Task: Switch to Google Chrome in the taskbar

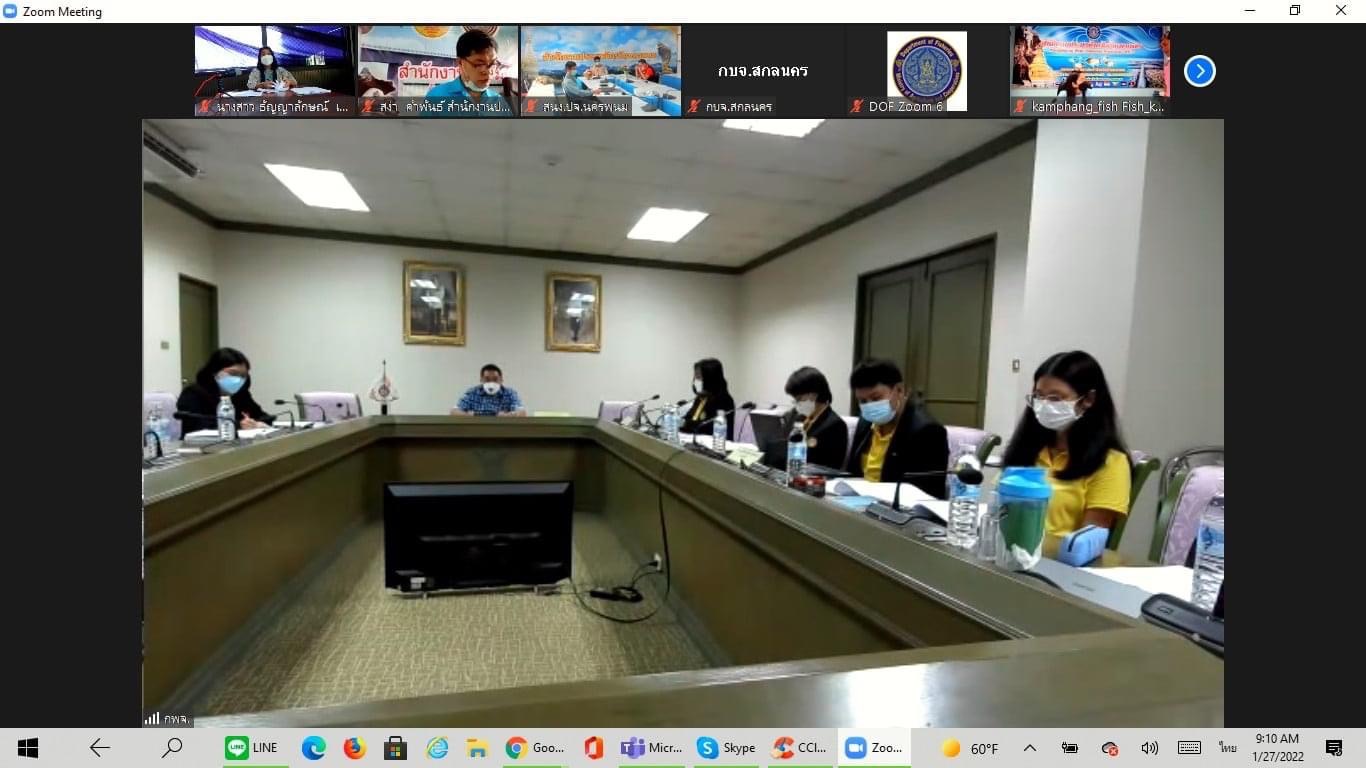Action: click(x=536, y=748)
